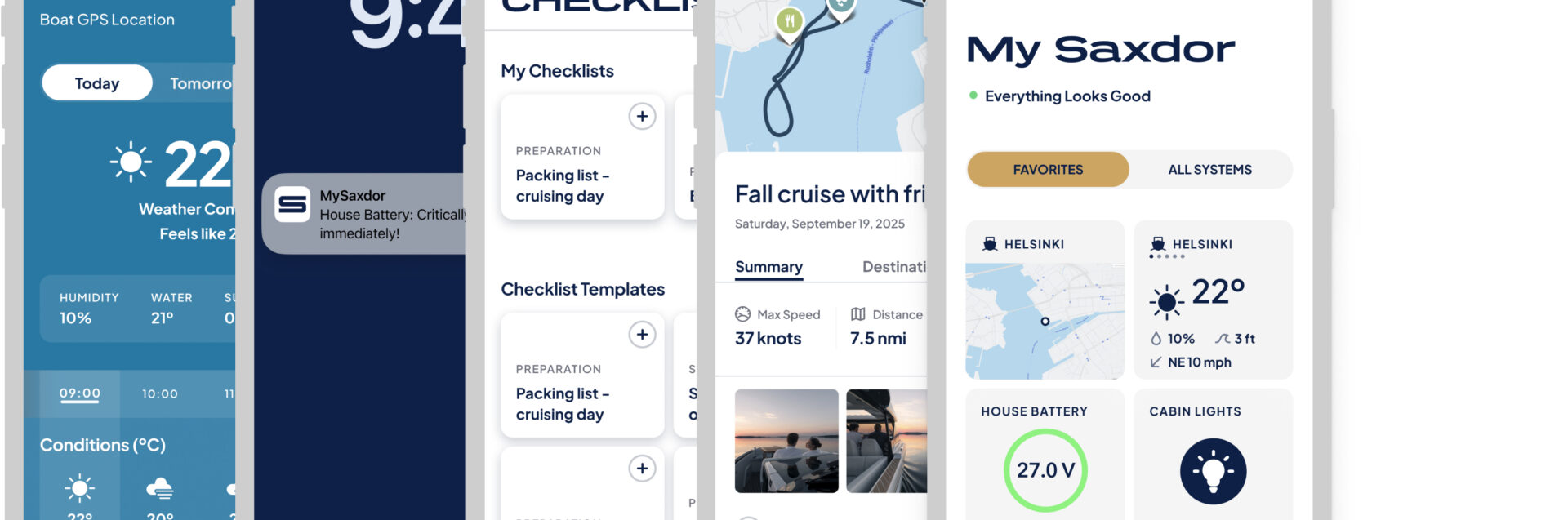This screenshot has height=520, width=1568.
Task: Open the Summary tab
Action: (768, 267)
